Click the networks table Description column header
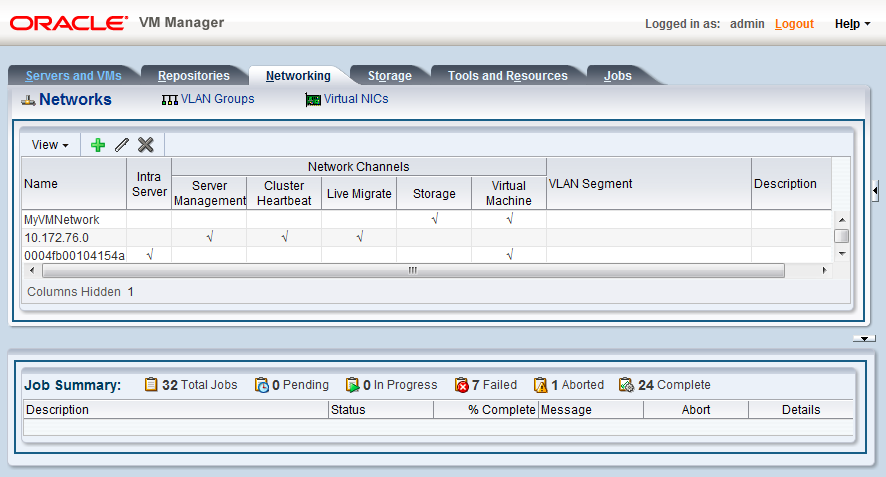 coord(792,184)
